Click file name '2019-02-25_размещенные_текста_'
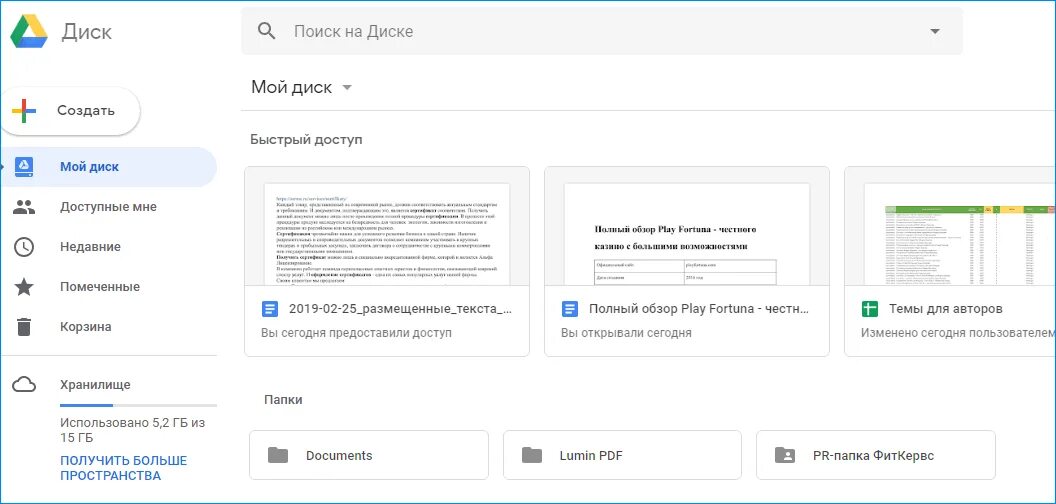This screenshot has width=1056, height=504. (400, 309)
